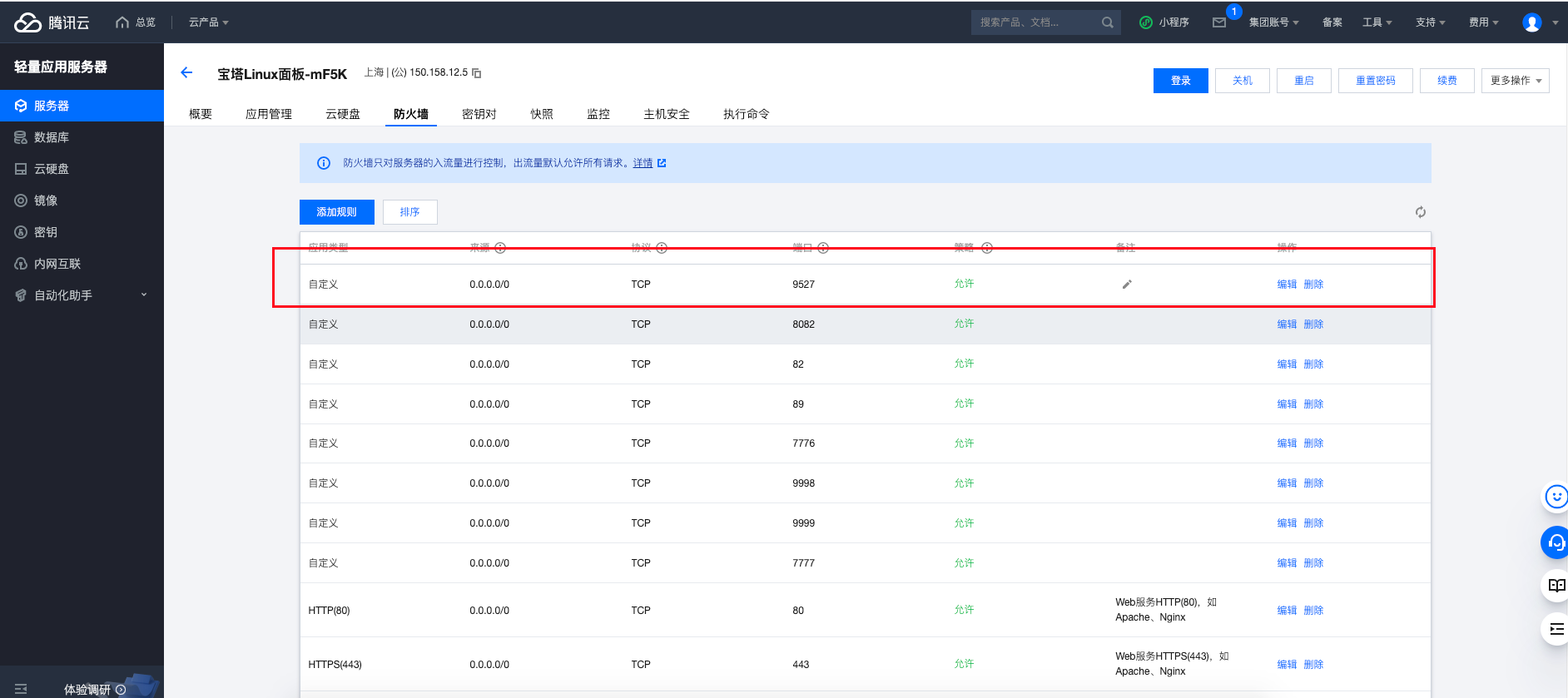The height and width of the screenshot is (698, 1568).
Task: Switch to the 快照 tab
Action: [542, 114]
